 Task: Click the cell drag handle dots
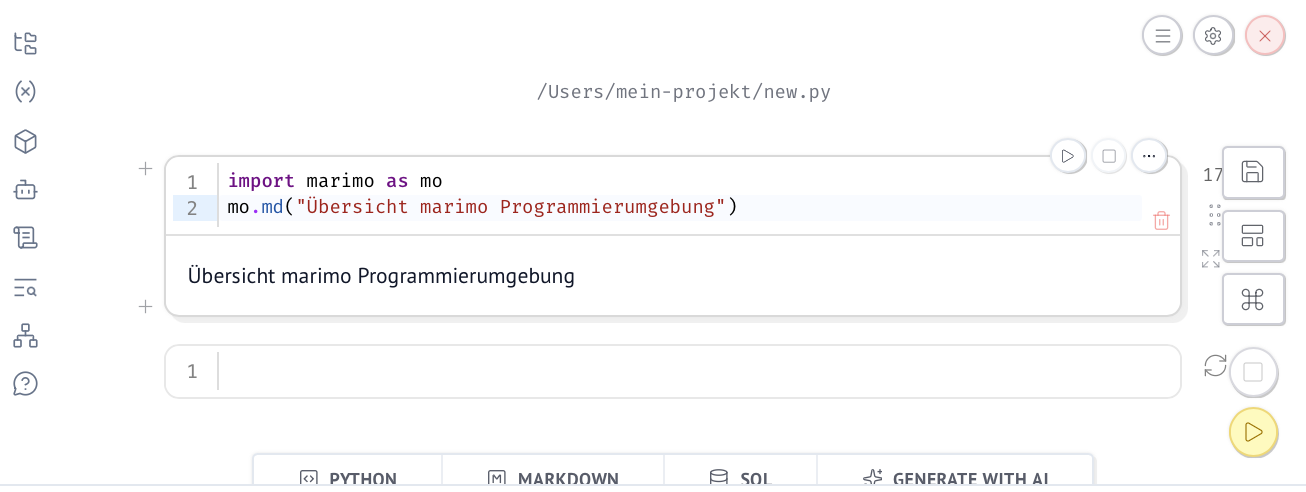(x=1215, y=215)
